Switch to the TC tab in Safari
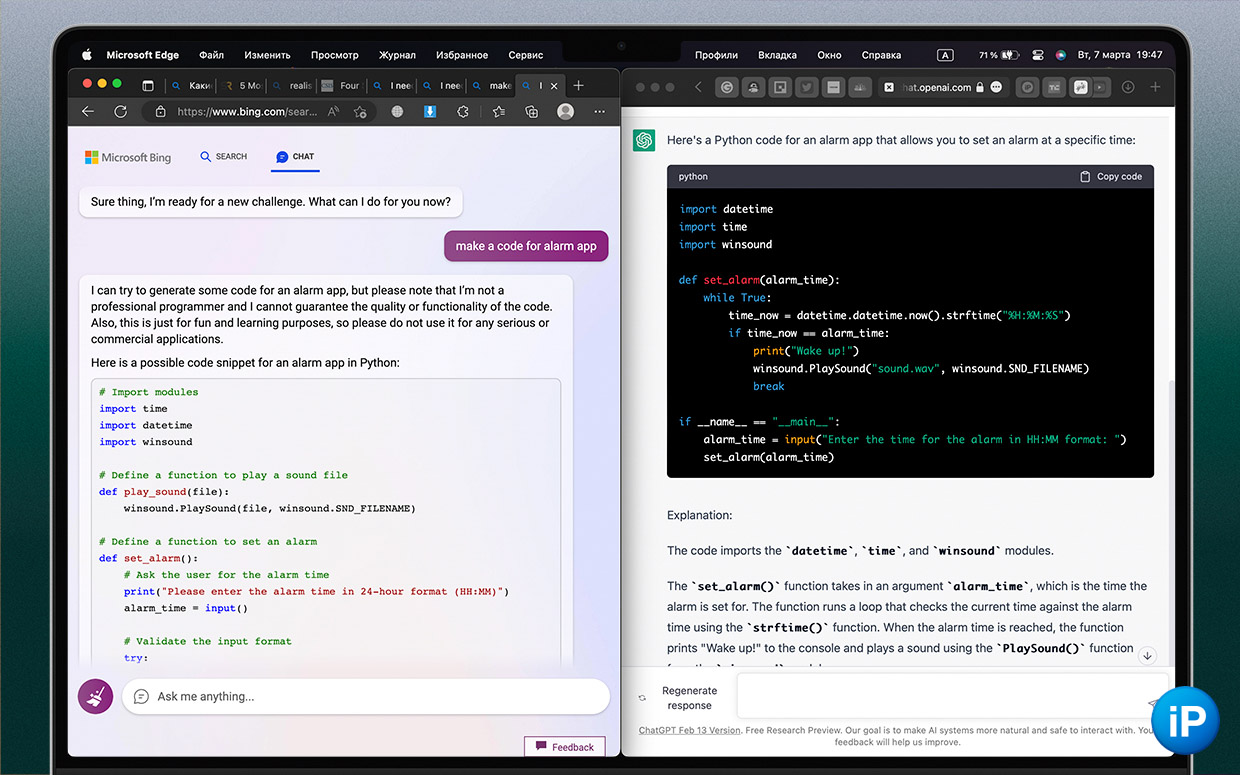The image size is (1240, 775). [x=1053, y=87]
